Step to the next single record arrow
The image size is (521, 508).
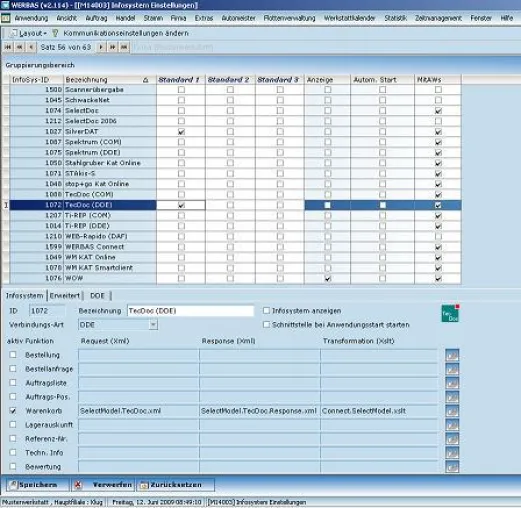(x=101, y=47)
